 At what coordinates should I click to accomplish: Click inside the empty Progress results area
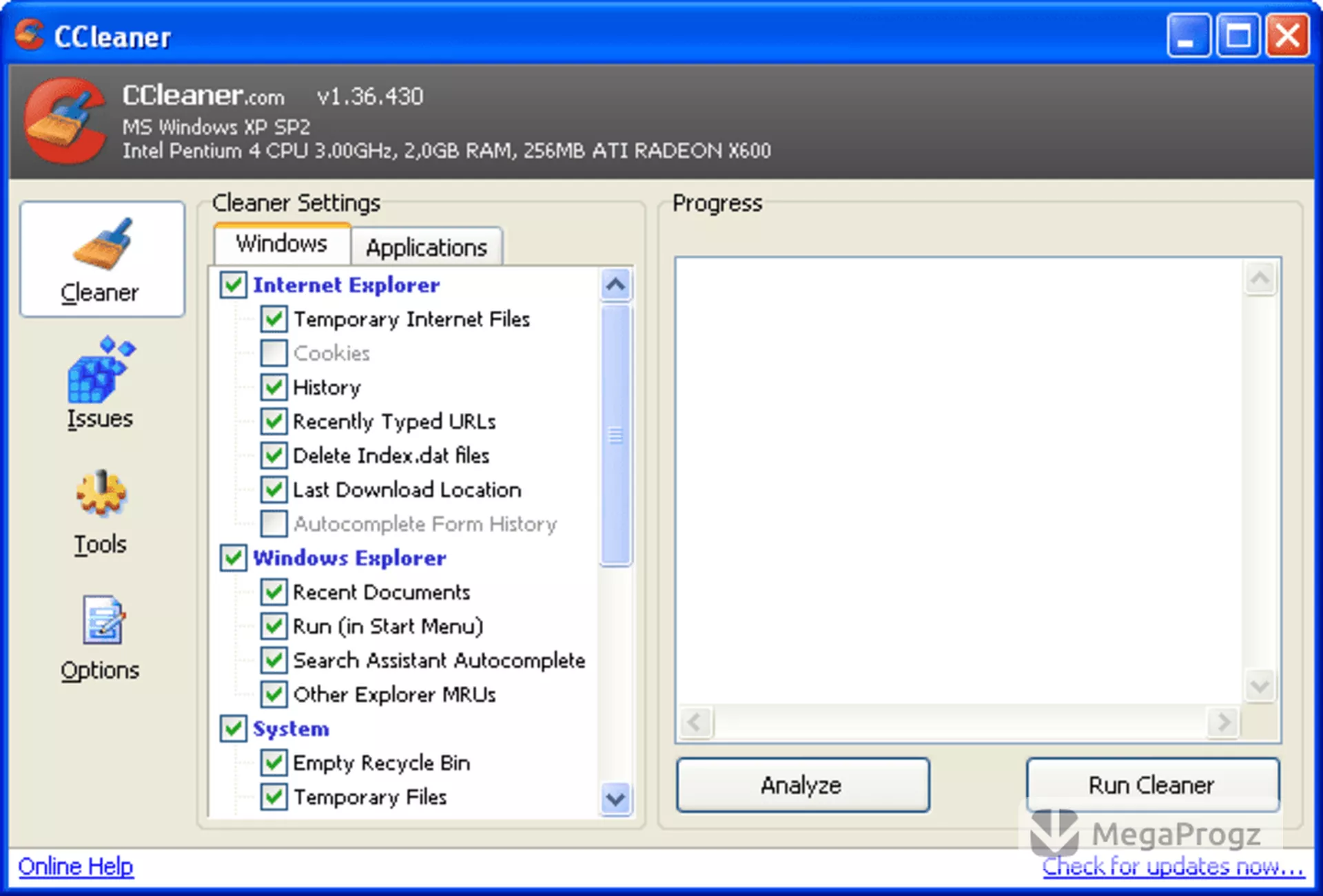[x=960, y=481]
